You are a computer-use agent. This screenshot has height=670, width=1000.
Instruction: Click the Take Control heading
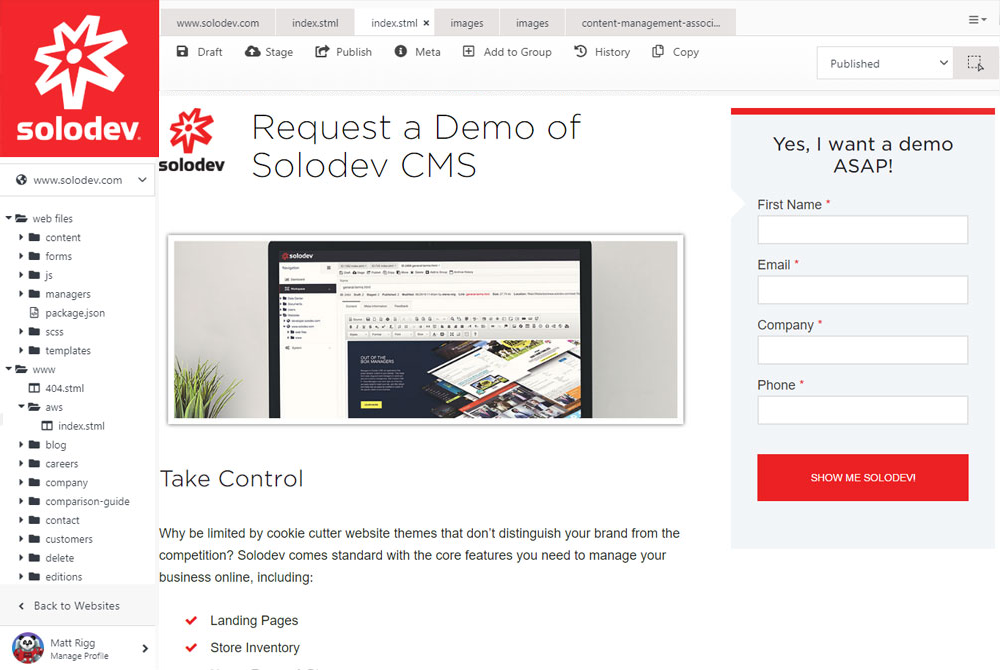coord(232,479)
